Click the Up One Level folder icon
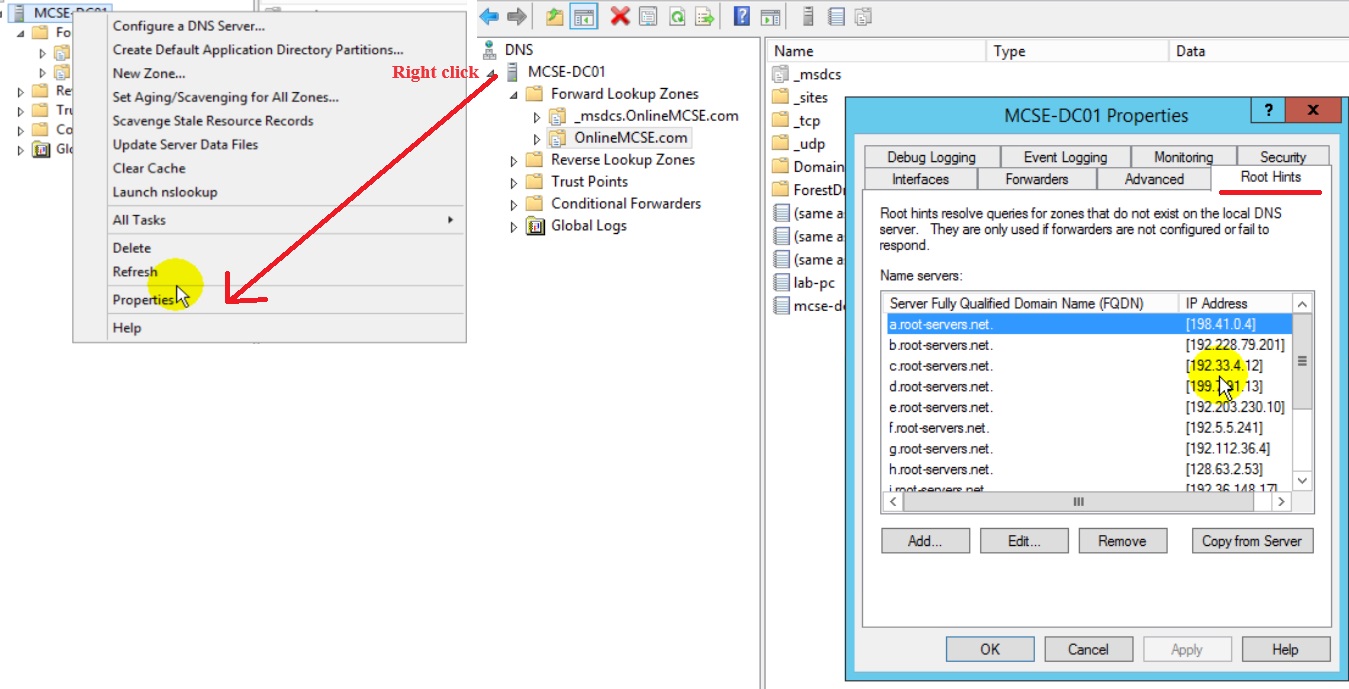 tap(555, 16)
